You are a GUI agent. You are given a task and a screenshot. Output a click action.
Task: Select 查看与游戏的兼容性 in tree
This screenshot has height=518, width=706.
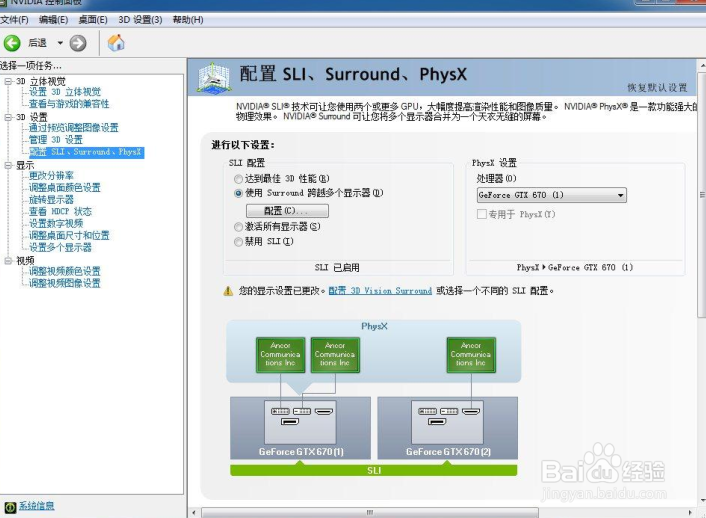point(69,104)
